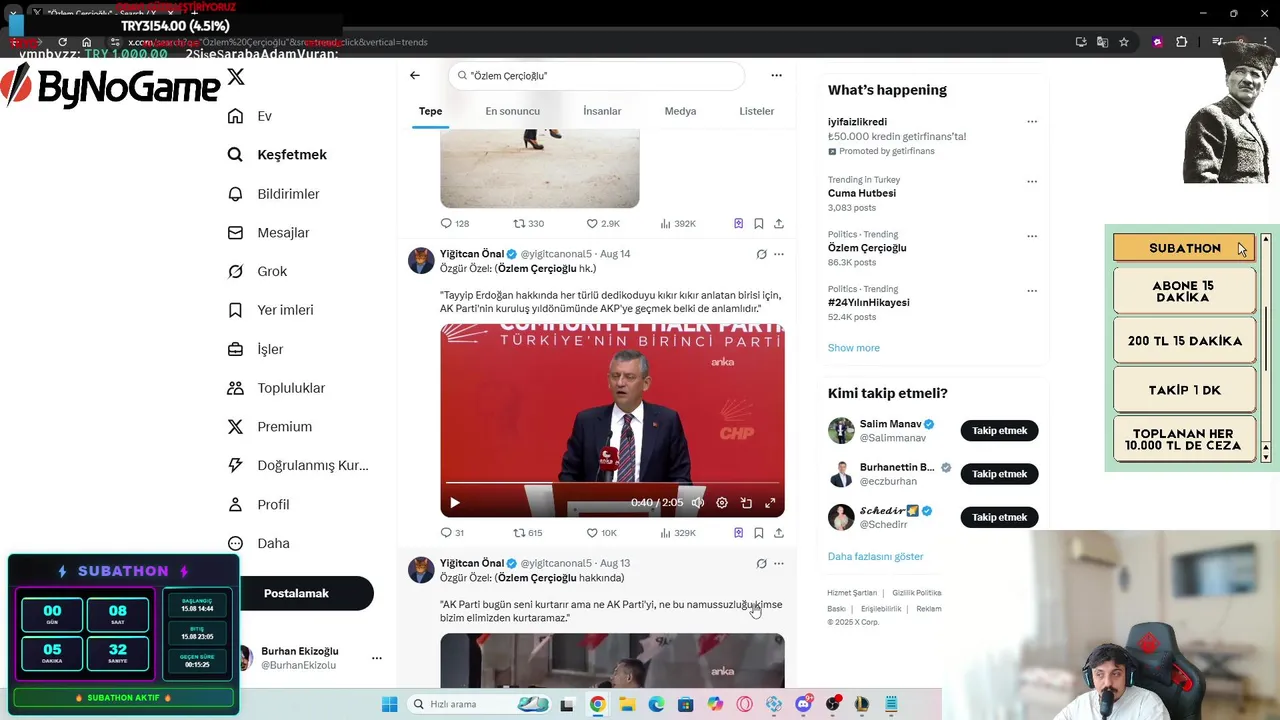Reload the page in browser toolbar
The image size is (1280, 720).
pos(62,42)
